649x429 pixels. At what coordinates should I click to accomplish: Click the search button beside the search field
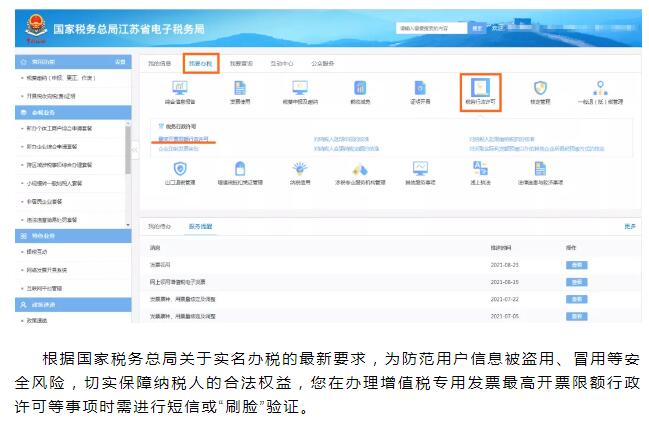477,28
